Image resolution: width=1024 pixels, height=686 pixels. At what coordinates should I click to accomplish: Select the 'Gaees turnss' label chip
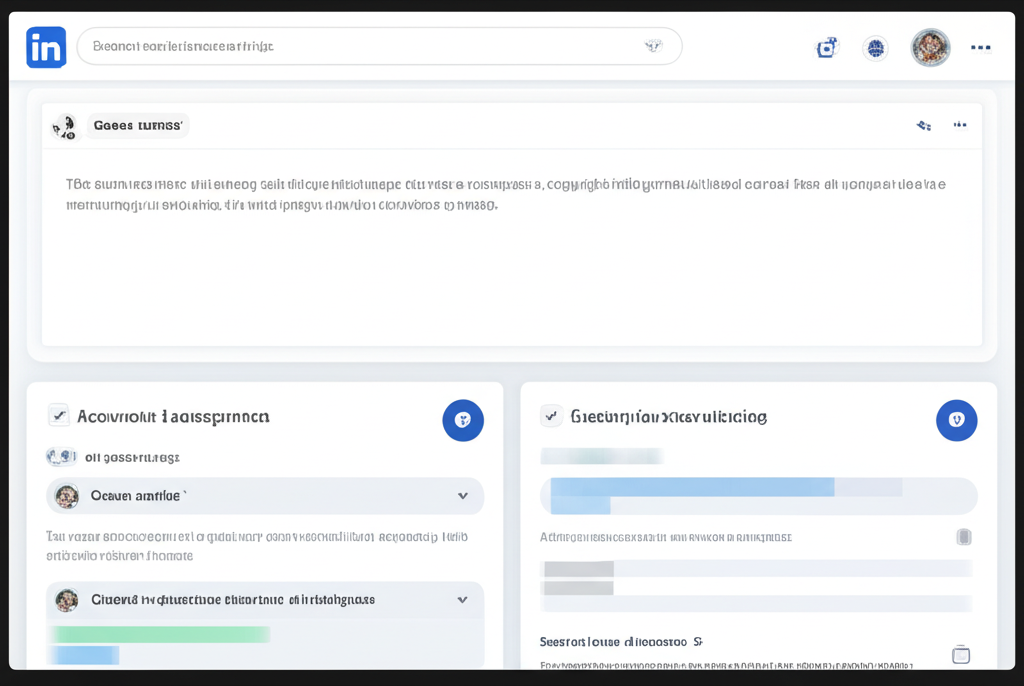(x=138, y=125)
